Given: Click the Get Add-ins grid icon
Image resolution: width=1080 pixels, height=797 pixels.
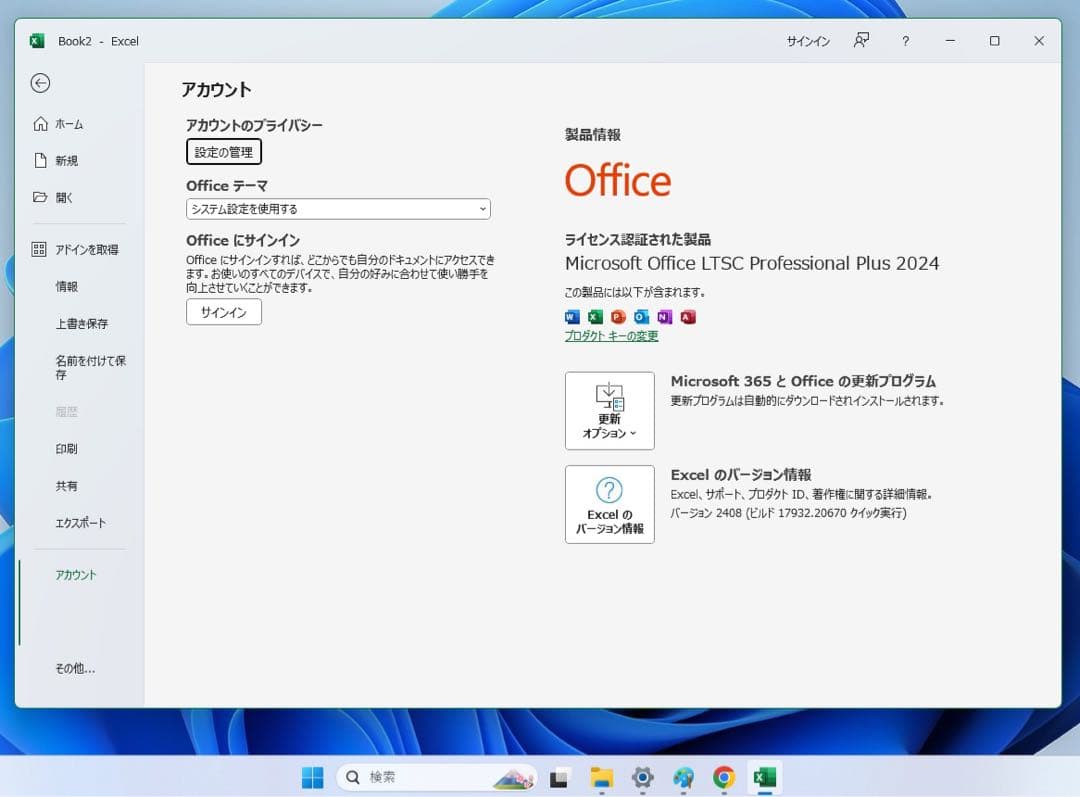Looking at the screenshot, I should pos(39,249).
